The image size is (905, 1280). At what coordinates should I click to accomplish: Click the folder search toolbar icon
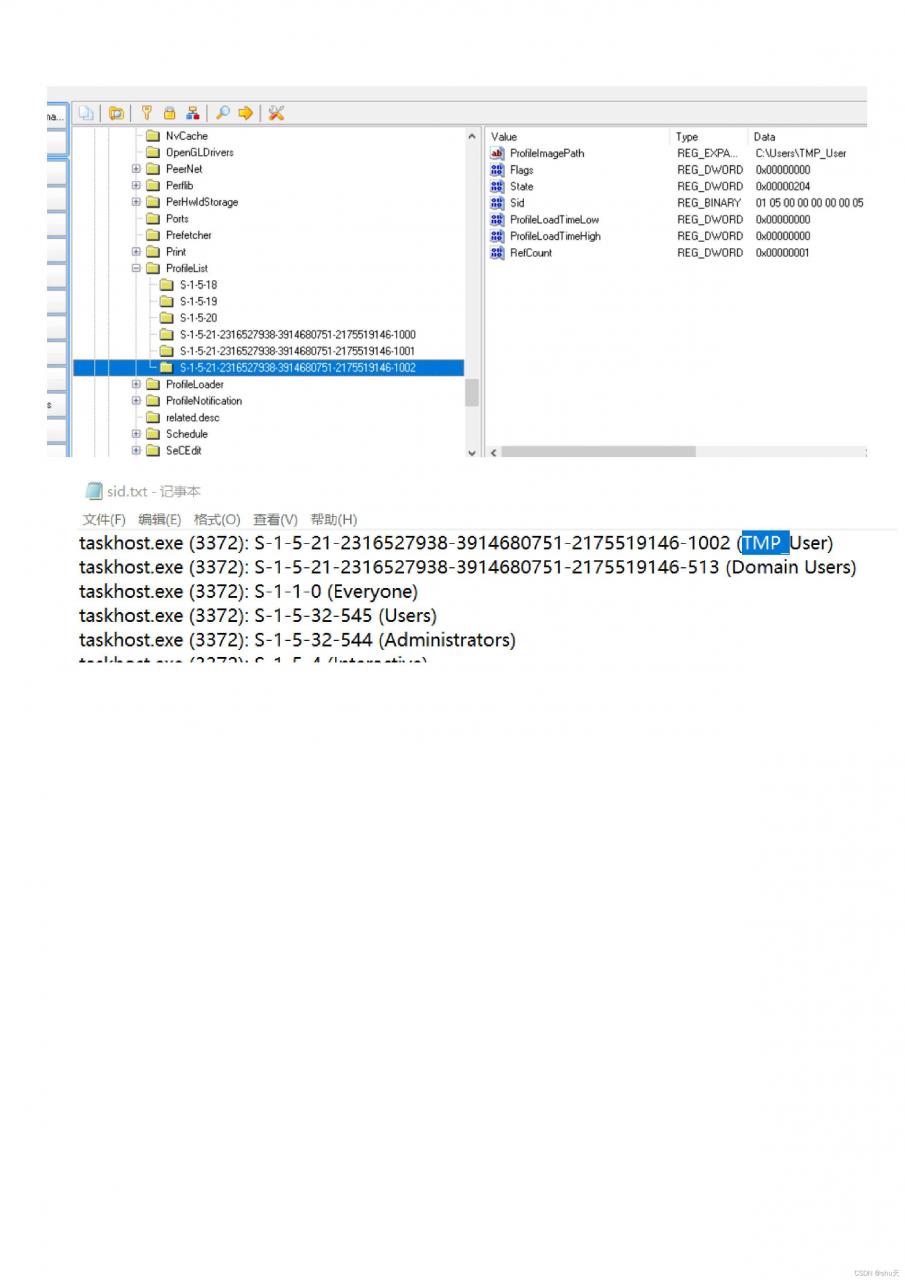[116, 113]
